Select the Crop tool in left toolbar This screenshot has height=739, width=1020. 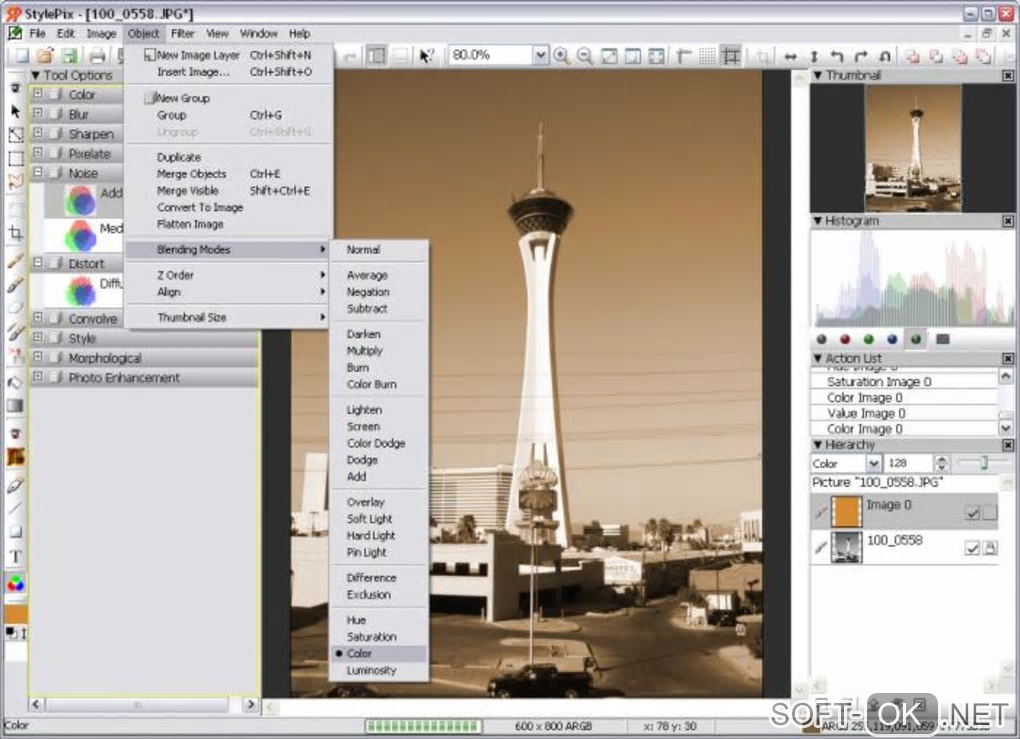pyautogui.click(x=15, y=233)
